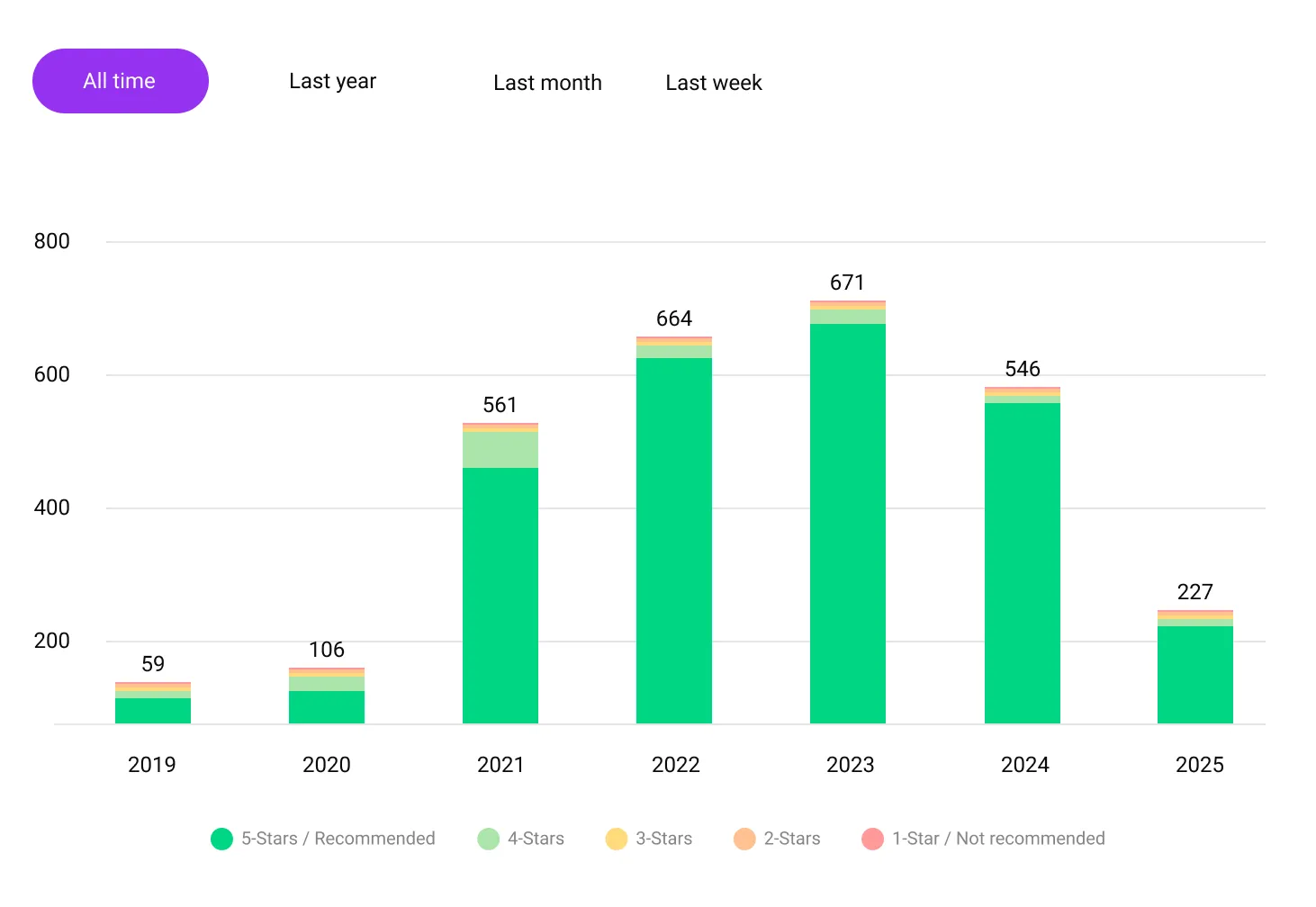
Task: Select the tallest bar for 2023
Action: pyautogui.click(x=848, y=513)
